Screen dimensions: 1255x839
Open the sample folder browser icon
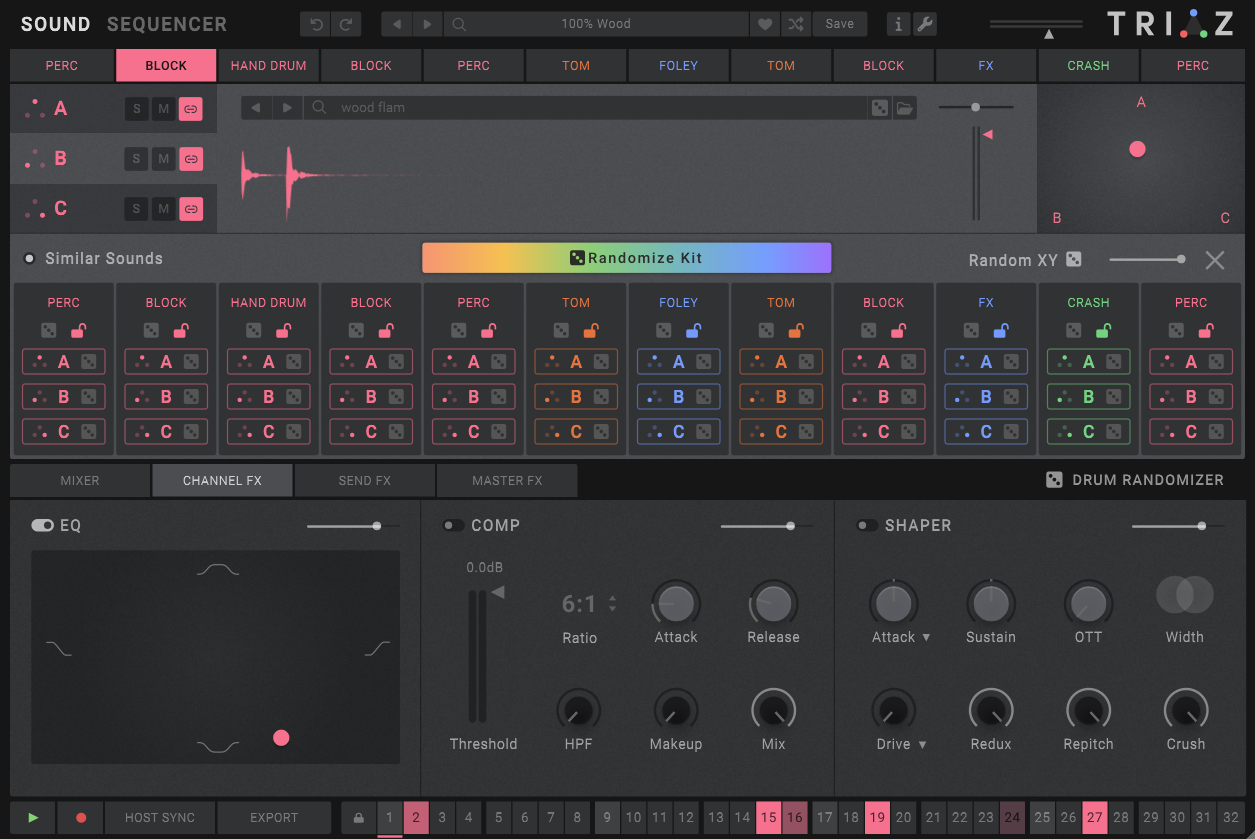click(905, 108)
